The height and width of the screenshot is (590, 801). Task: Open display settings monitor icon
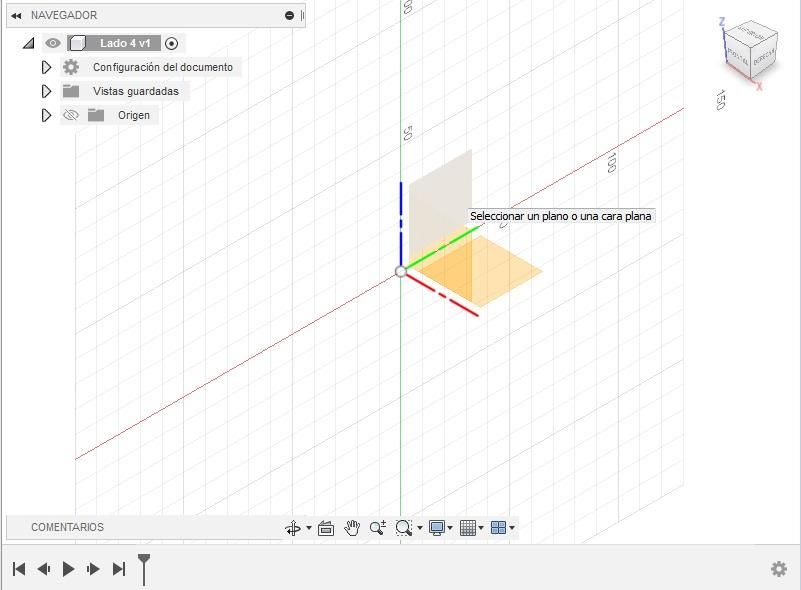437,528
